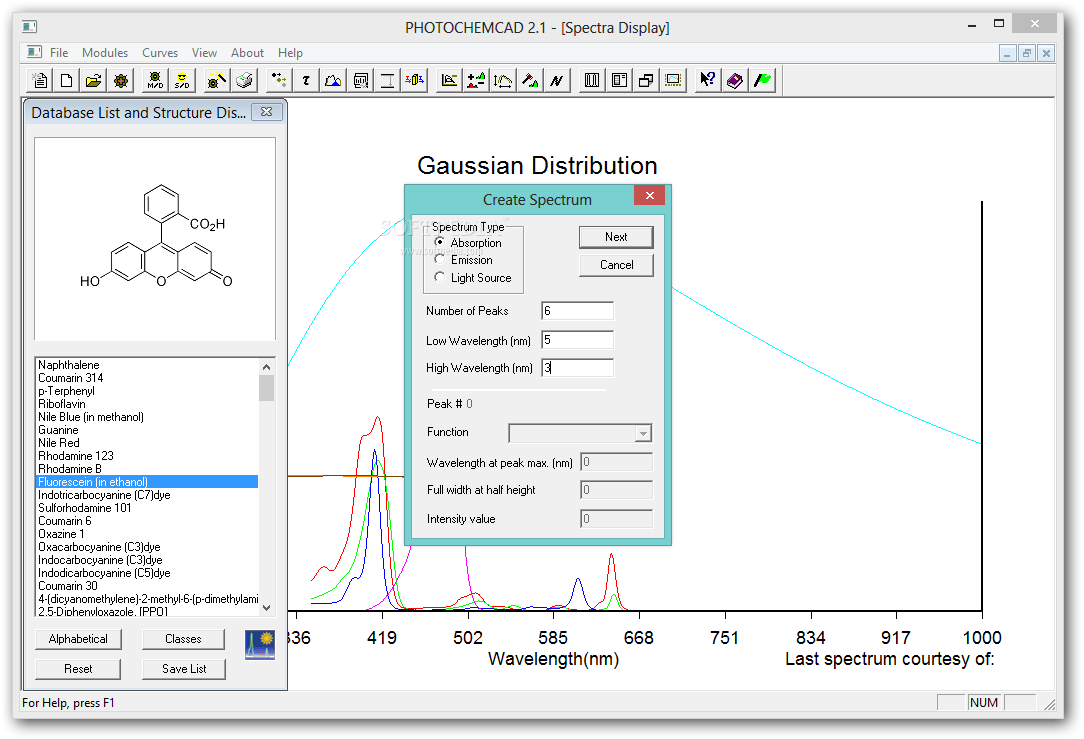This screenshot has height=739, width=1084.
Task: Click the window with side list toolbar icon
Action: tap(619, 80)
